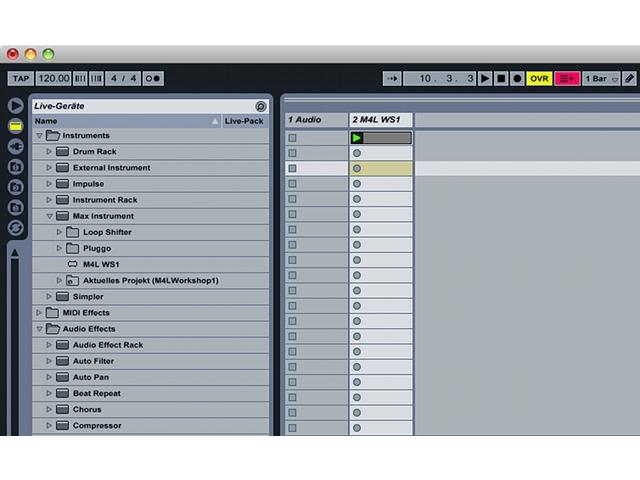Expand the External Instrument item
Viewport: 640px width, 480px height.
[49, 168]
